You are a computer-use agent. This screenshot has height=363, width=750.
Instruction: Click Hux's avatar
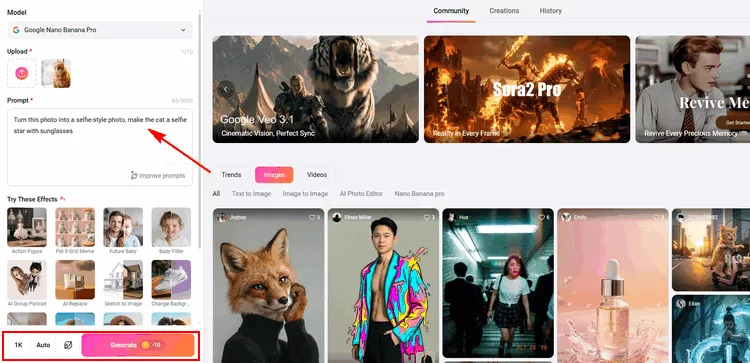click(451, 218)
